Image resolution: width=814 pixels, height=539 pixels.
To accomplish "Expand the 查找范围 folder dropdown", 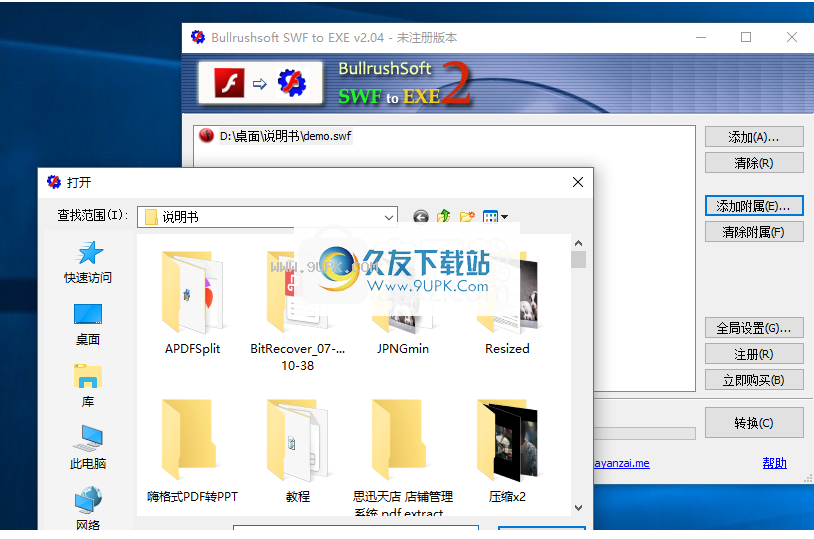I will pos(388,217).
